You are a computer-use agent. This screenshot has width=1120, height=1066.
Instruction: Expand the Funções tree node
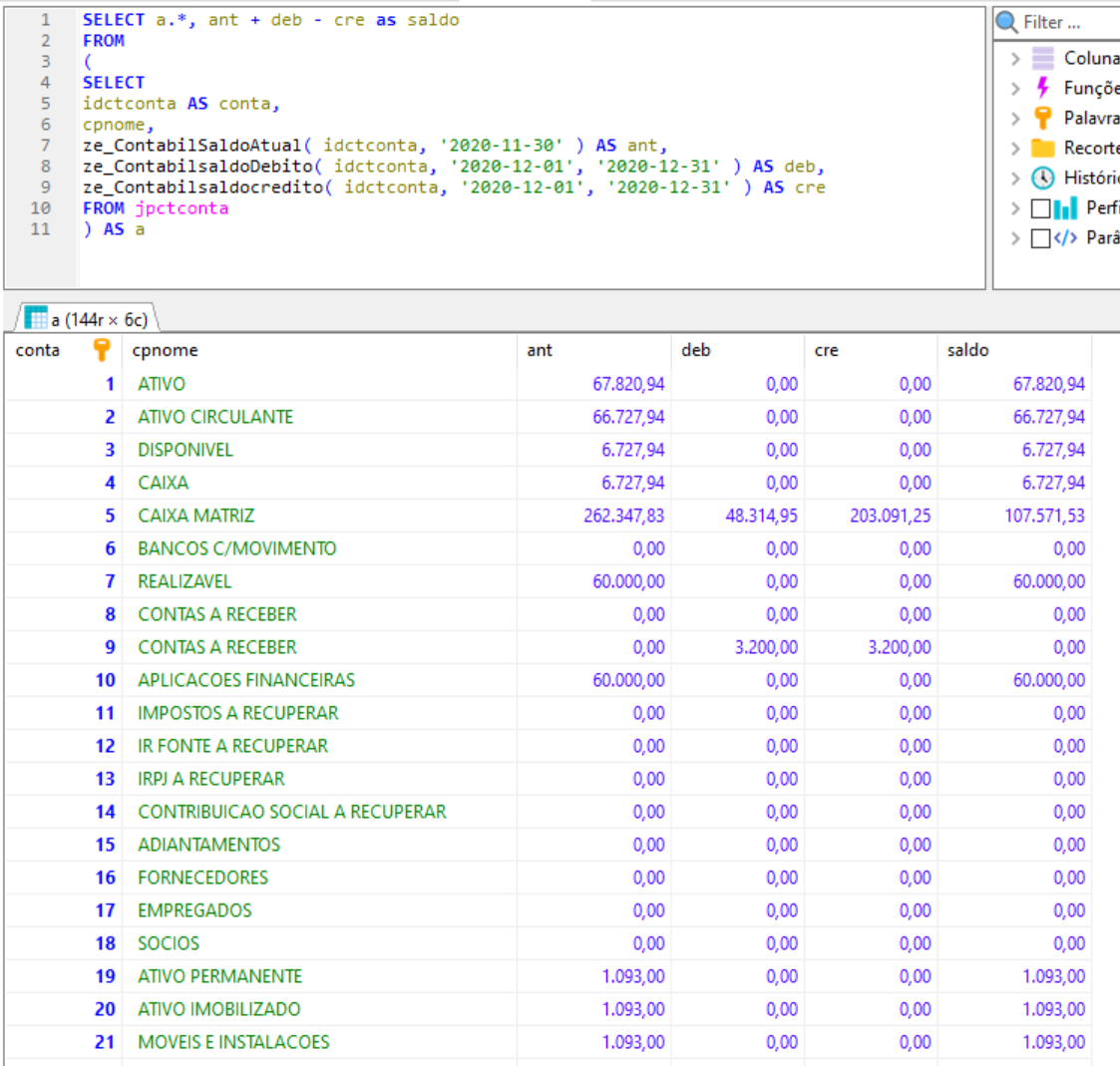coord(1015,88)
